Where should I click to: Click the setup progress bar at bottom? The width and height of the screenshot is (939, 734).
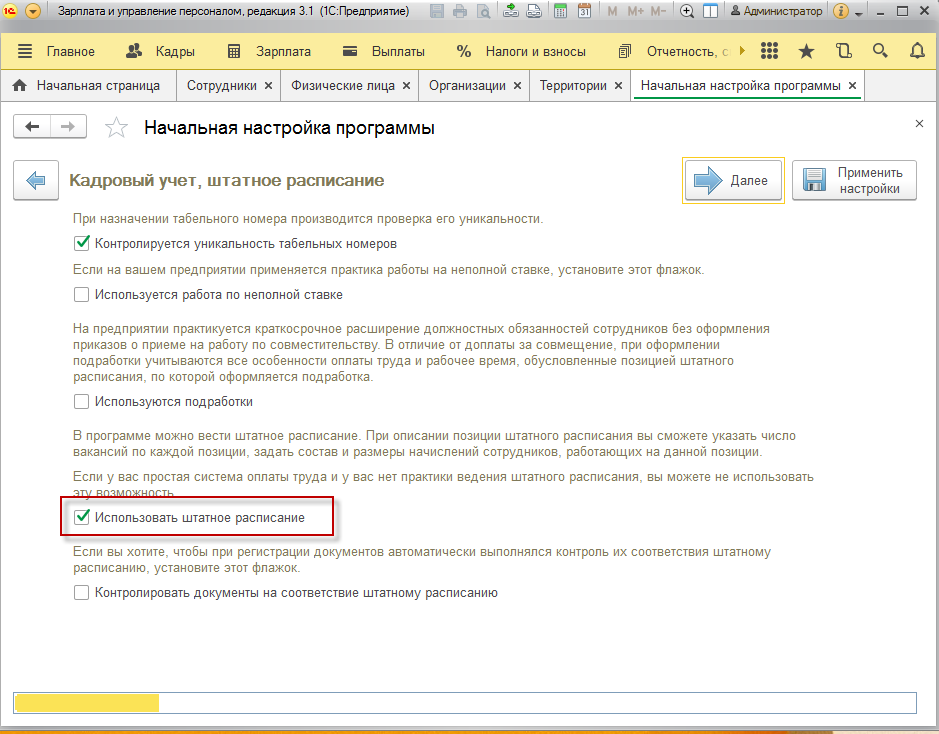click(464, 703)
